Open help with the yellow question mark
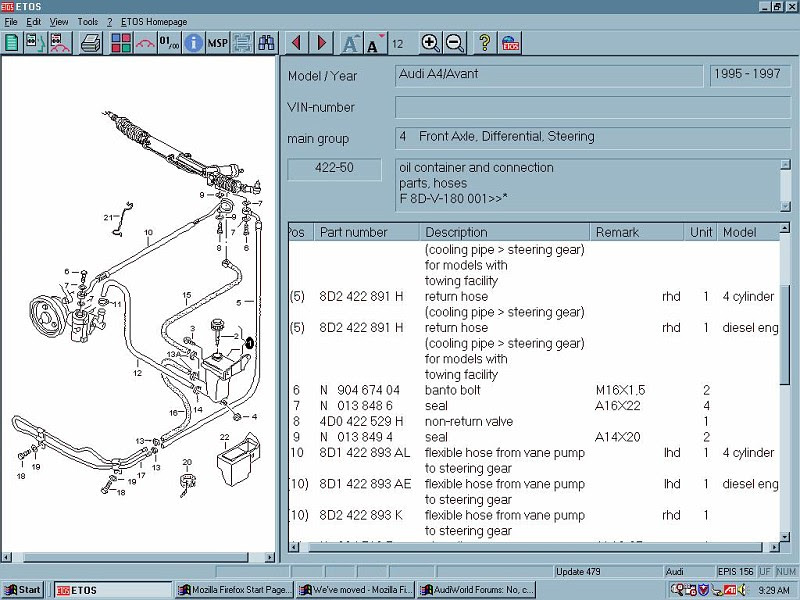The height and width of the screenshot is (600, 800). click(x=485, y=43)
